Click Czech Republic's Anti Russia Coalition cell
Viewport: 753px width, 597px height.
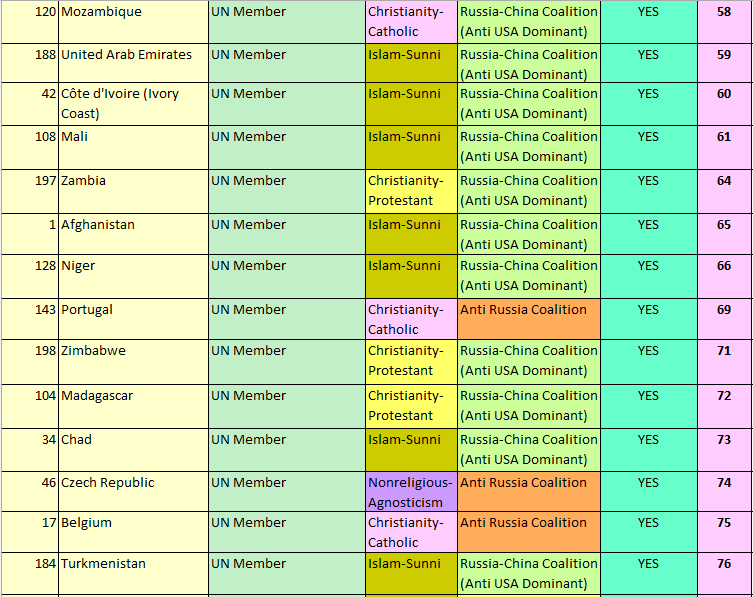click(x=529, y=491)
